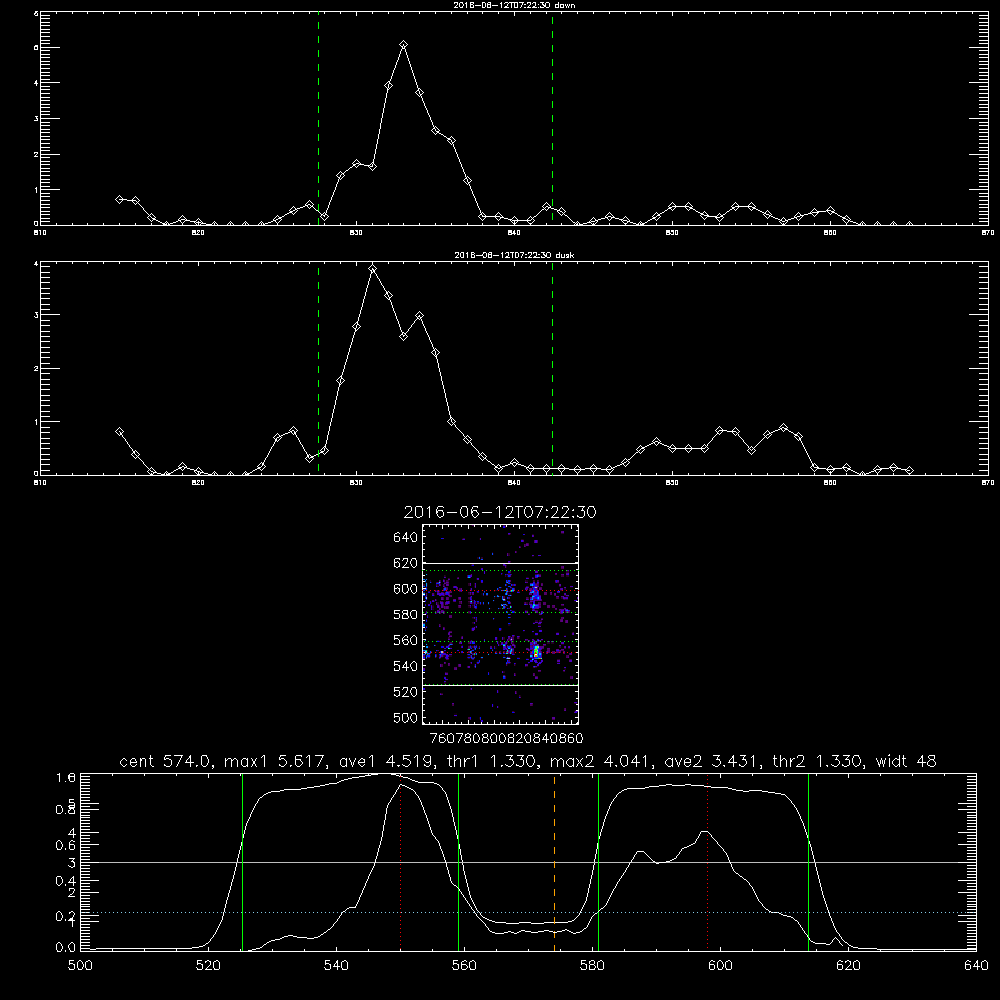The image size is (1000, 1000).
Task: Click the left green dashed line in the dusk plot
Action: 318,368
